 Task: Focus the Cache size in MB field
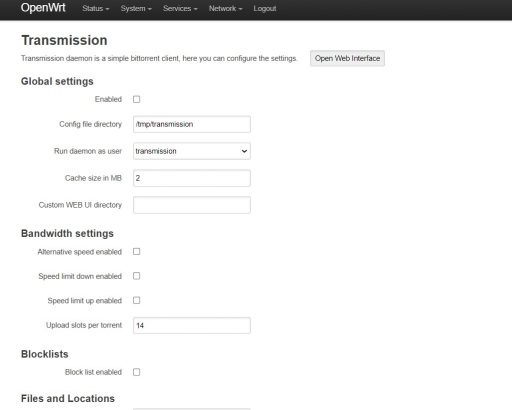pos(192,178)
